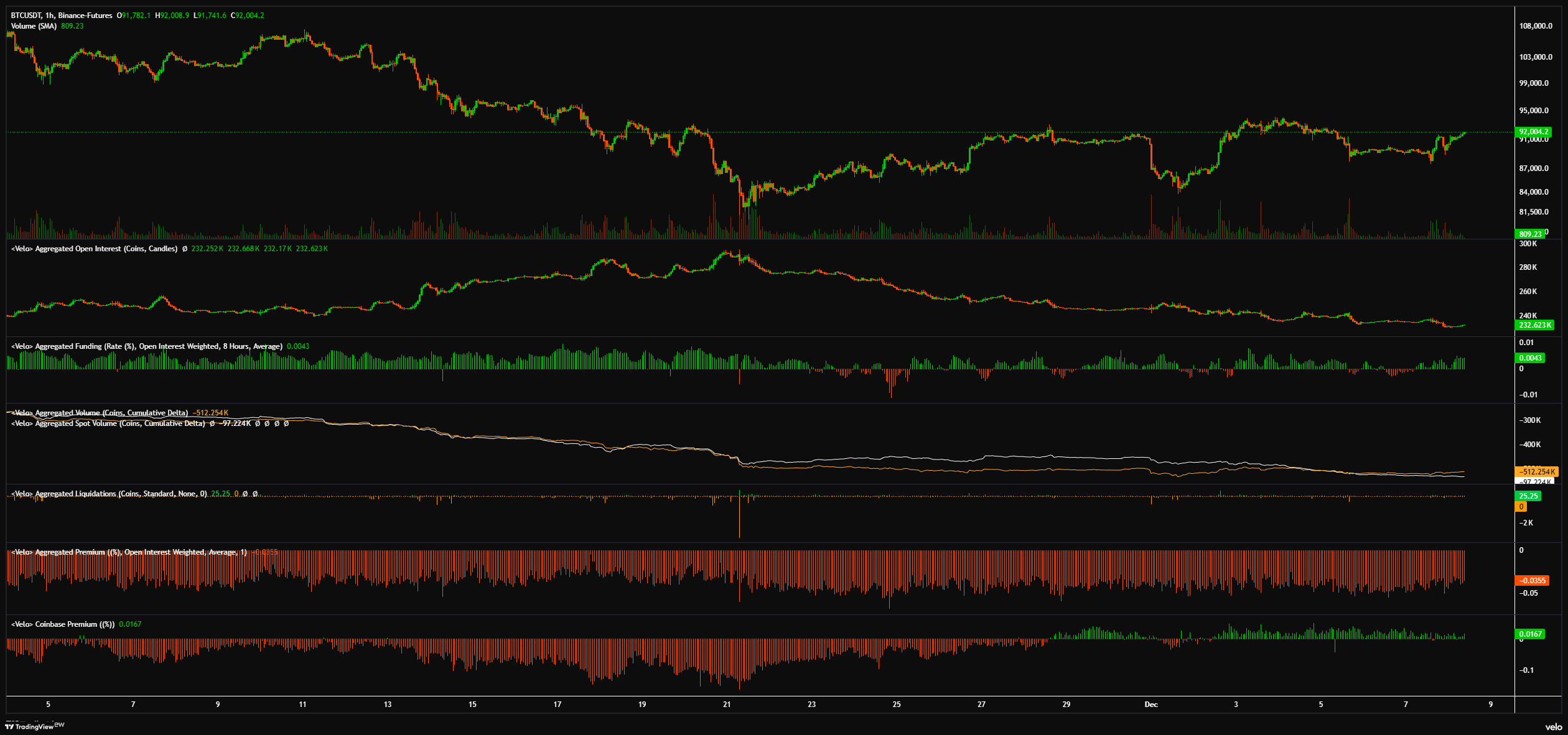The height and width of the screenshot is (735, 1568).
Task: Click the green 0.0167 Coinbase premium tag
Action: click(1530, 634)
